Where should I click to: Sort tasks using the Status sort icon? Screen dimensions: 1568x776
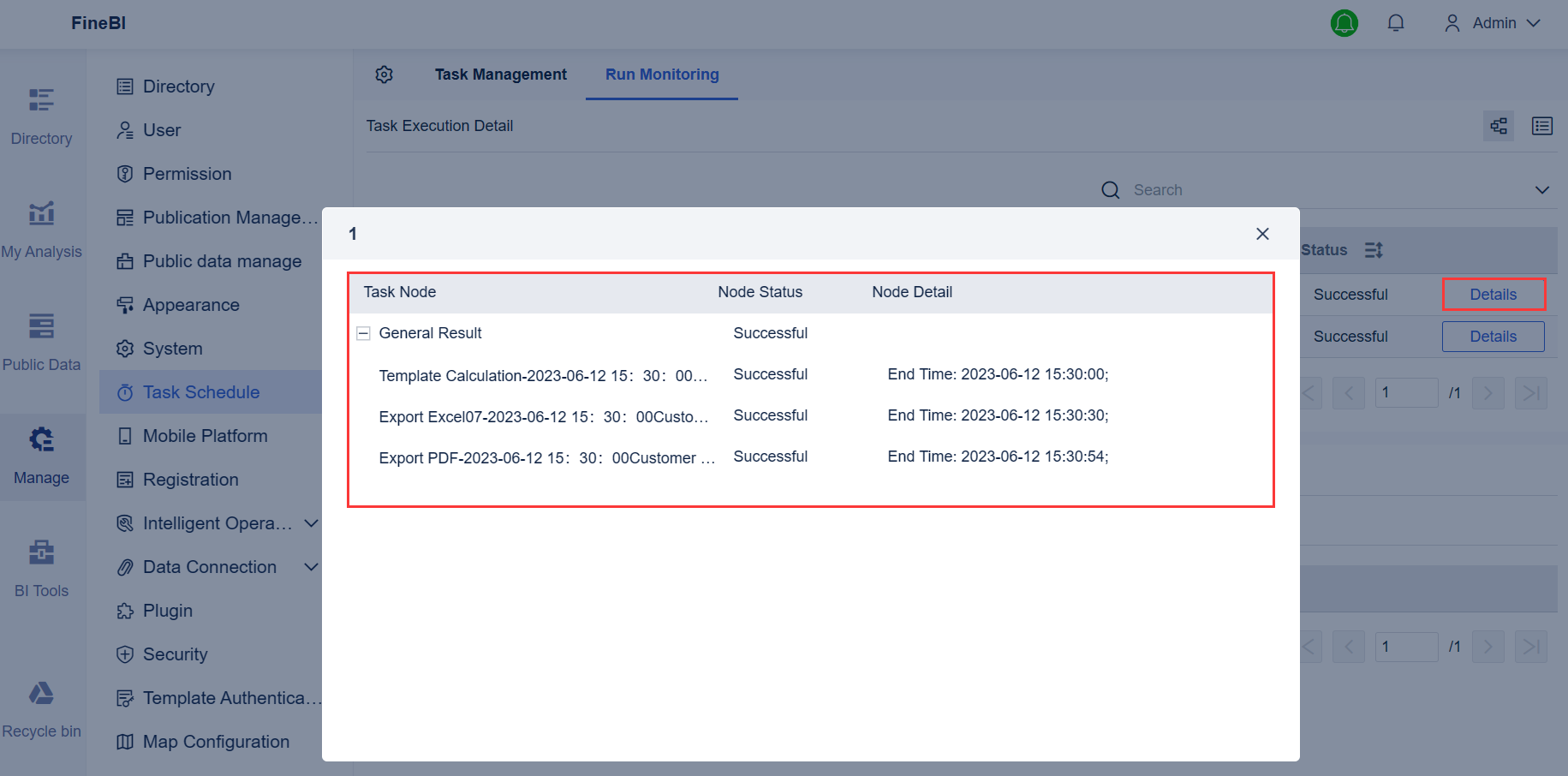point(1374,250)
